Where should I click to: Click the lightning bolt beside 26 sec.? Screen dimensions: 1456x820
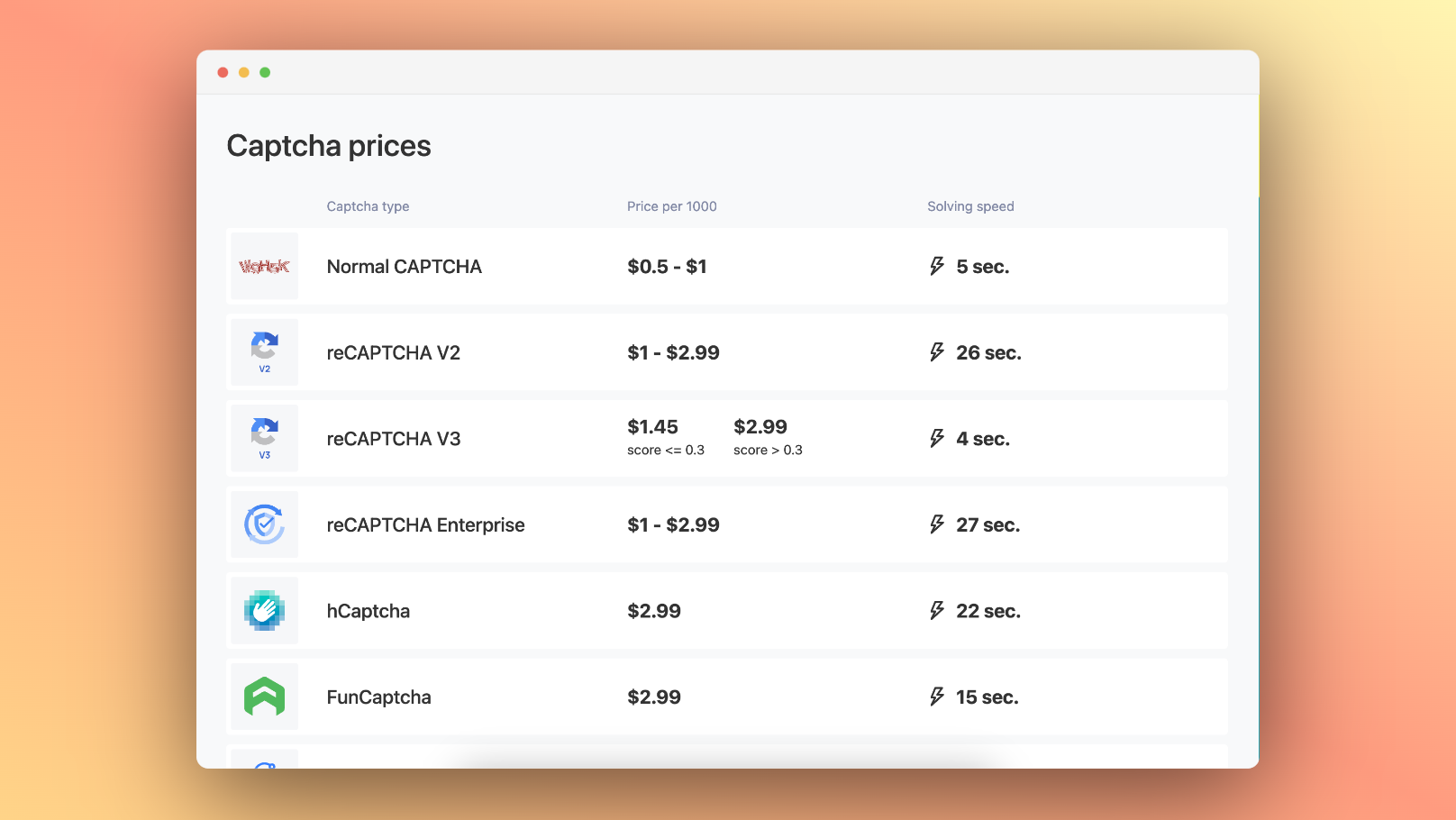click(x=937, y=352)
